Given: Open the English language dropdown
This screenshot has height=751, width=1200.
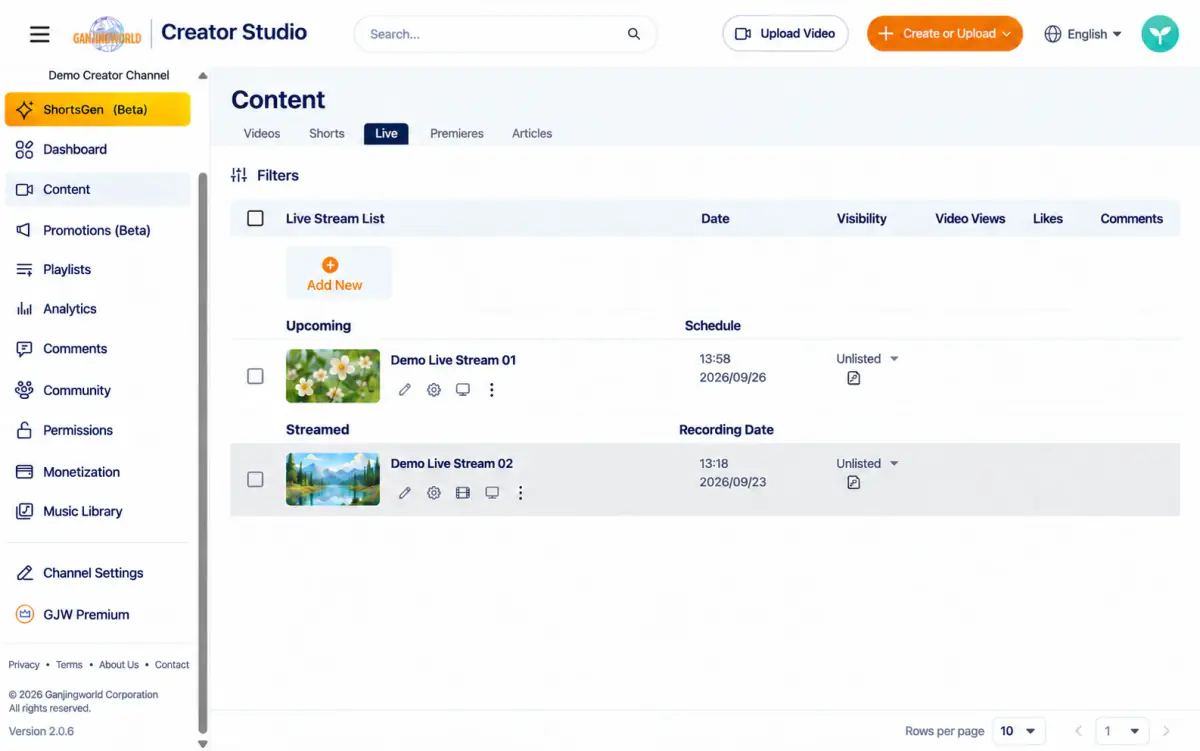Looking at the screenshot, I should pos(1083,34).
